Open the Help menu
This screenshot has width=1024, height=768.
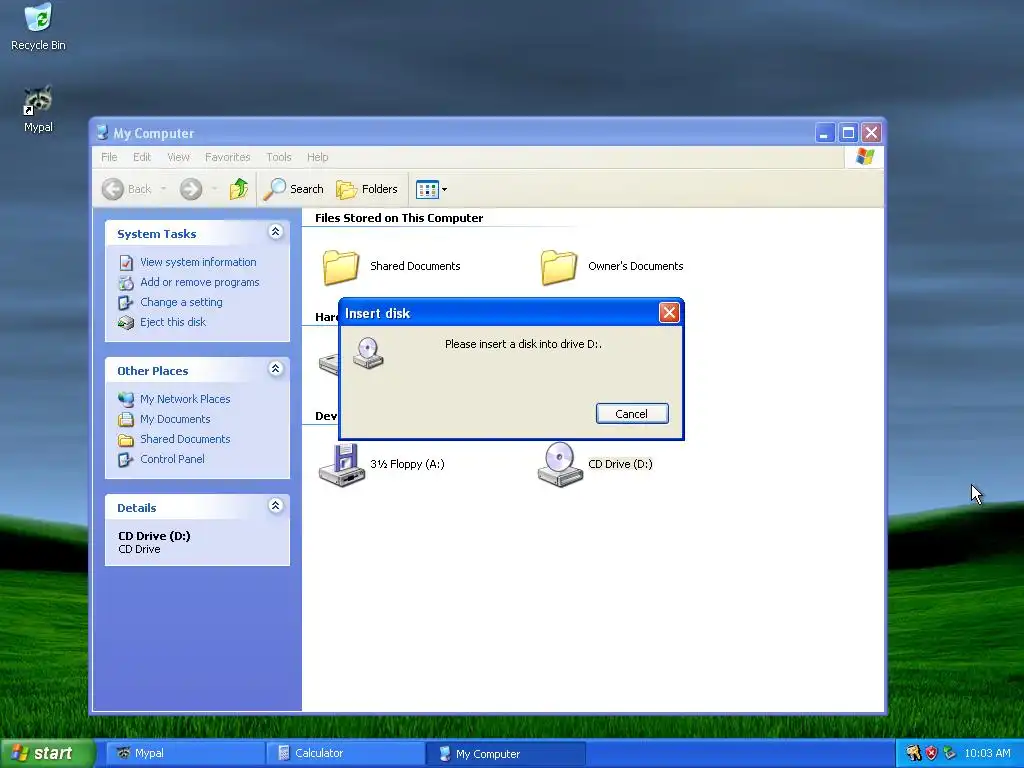pyautogui.click(x=317, y=157)
